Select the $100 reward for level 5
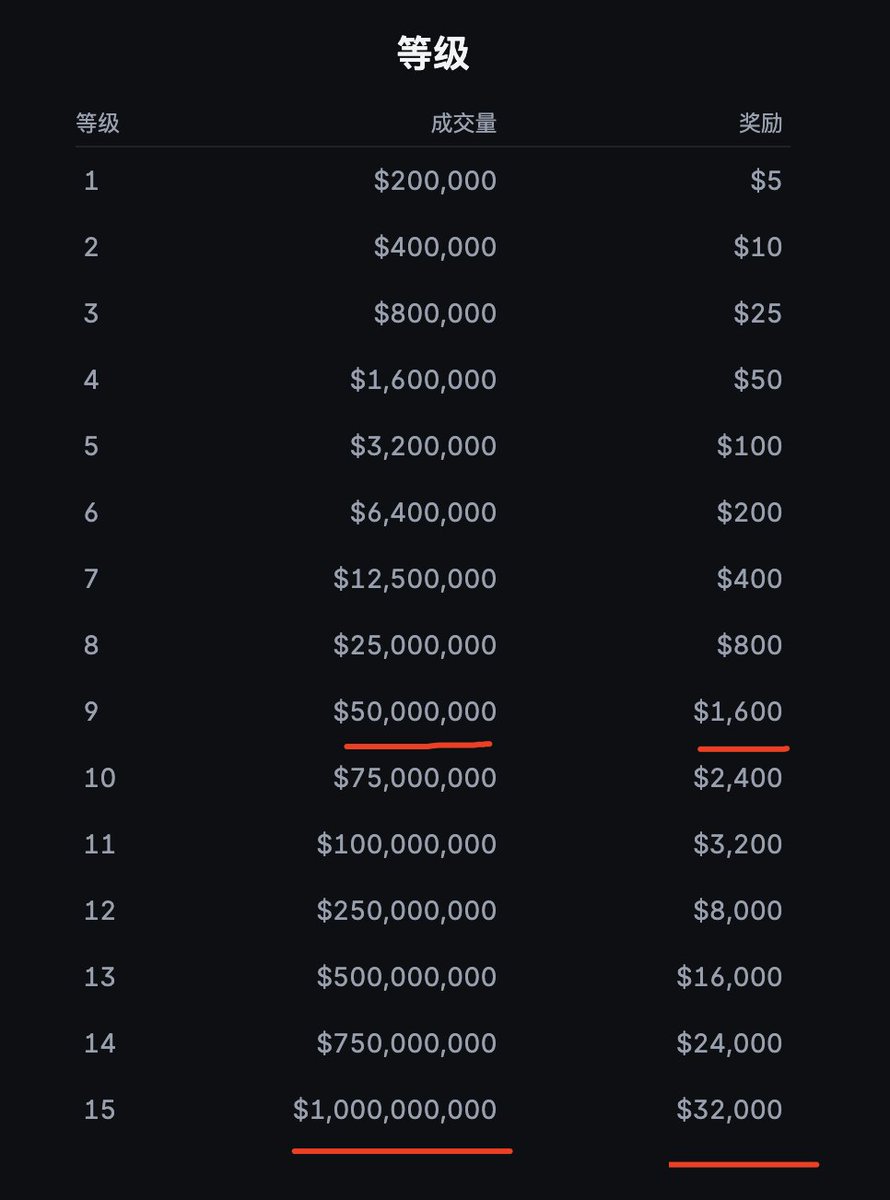Image resolution: width=890 pixels, height=1200 pixels. click(x=750, y=446)
